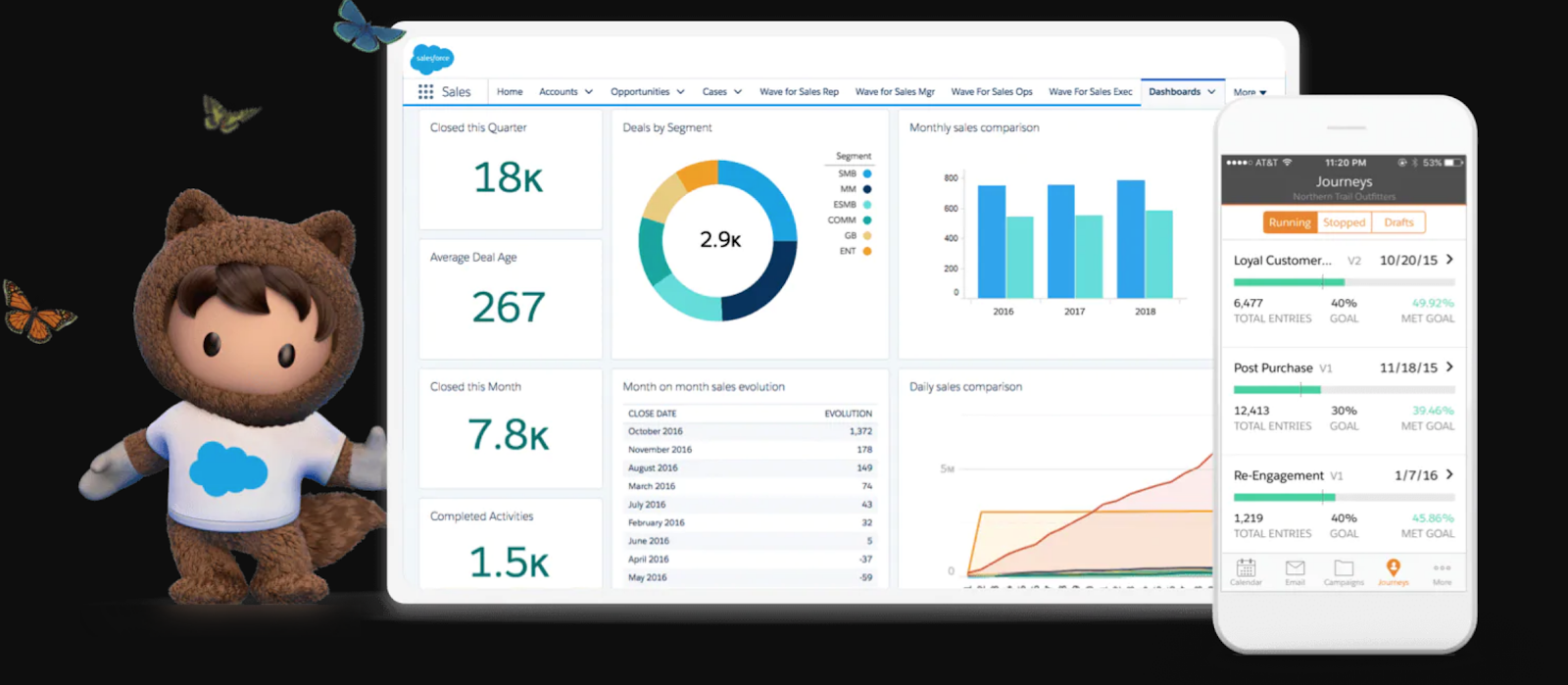Click the 267 Average Deal Age value
The image size is (1568, 685).
tap(508, 308)
